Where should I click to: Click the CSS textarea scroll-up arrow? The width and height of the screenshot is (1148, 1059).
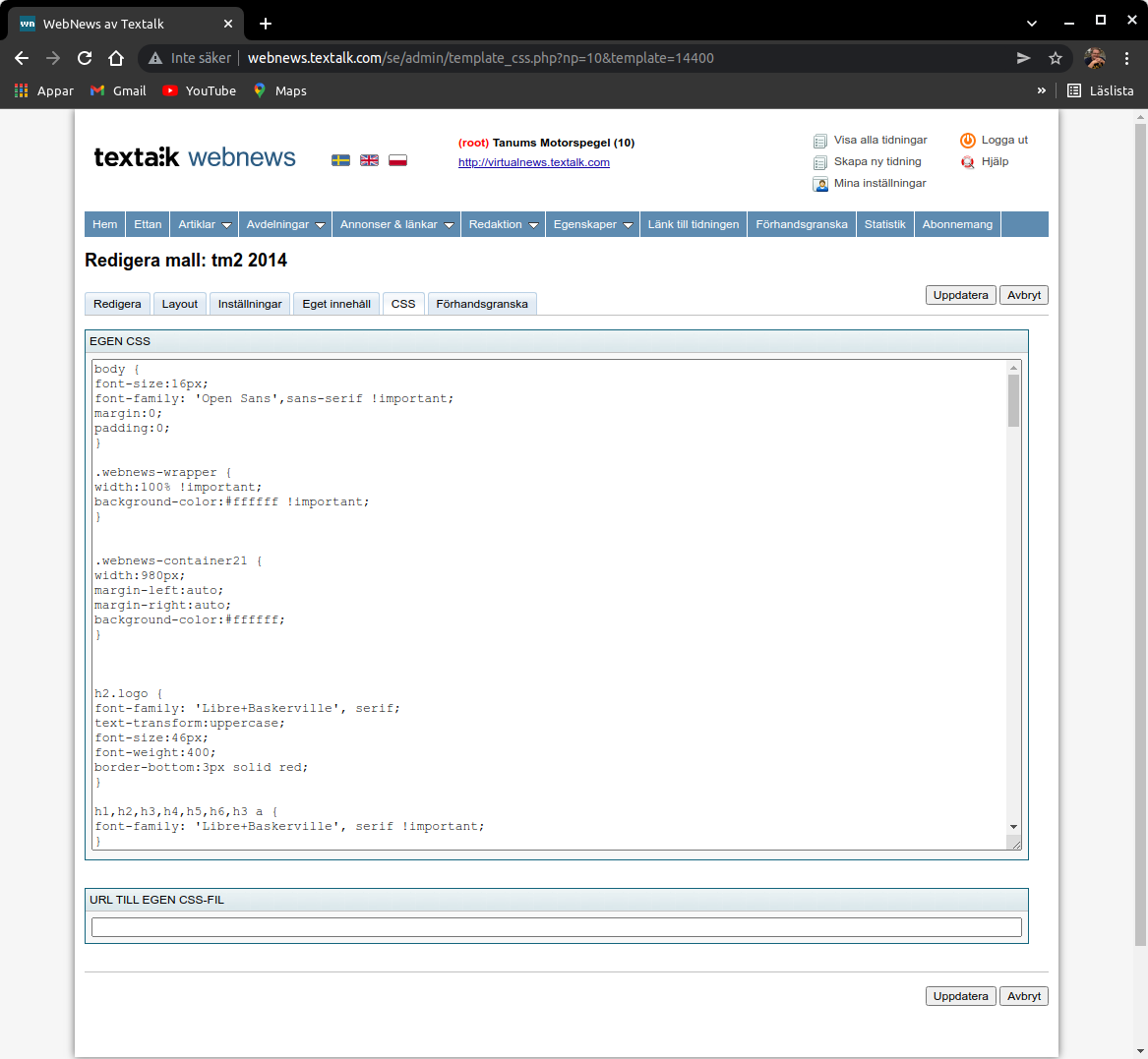[1013, 368]
